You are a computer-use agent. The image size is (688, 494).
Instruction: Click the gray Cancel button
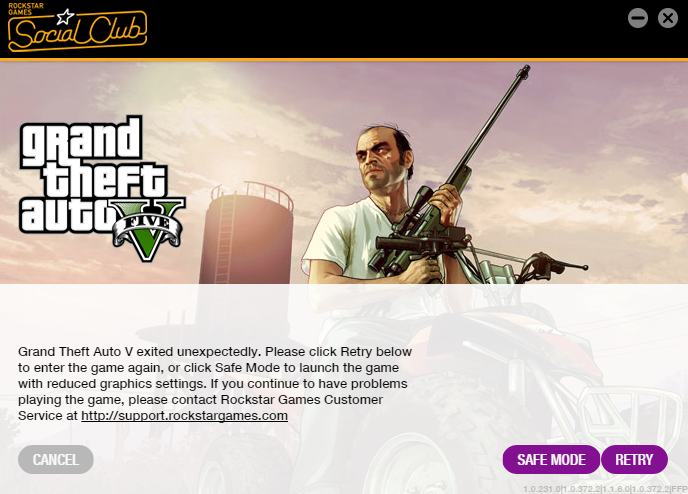(x=56, y=459)
